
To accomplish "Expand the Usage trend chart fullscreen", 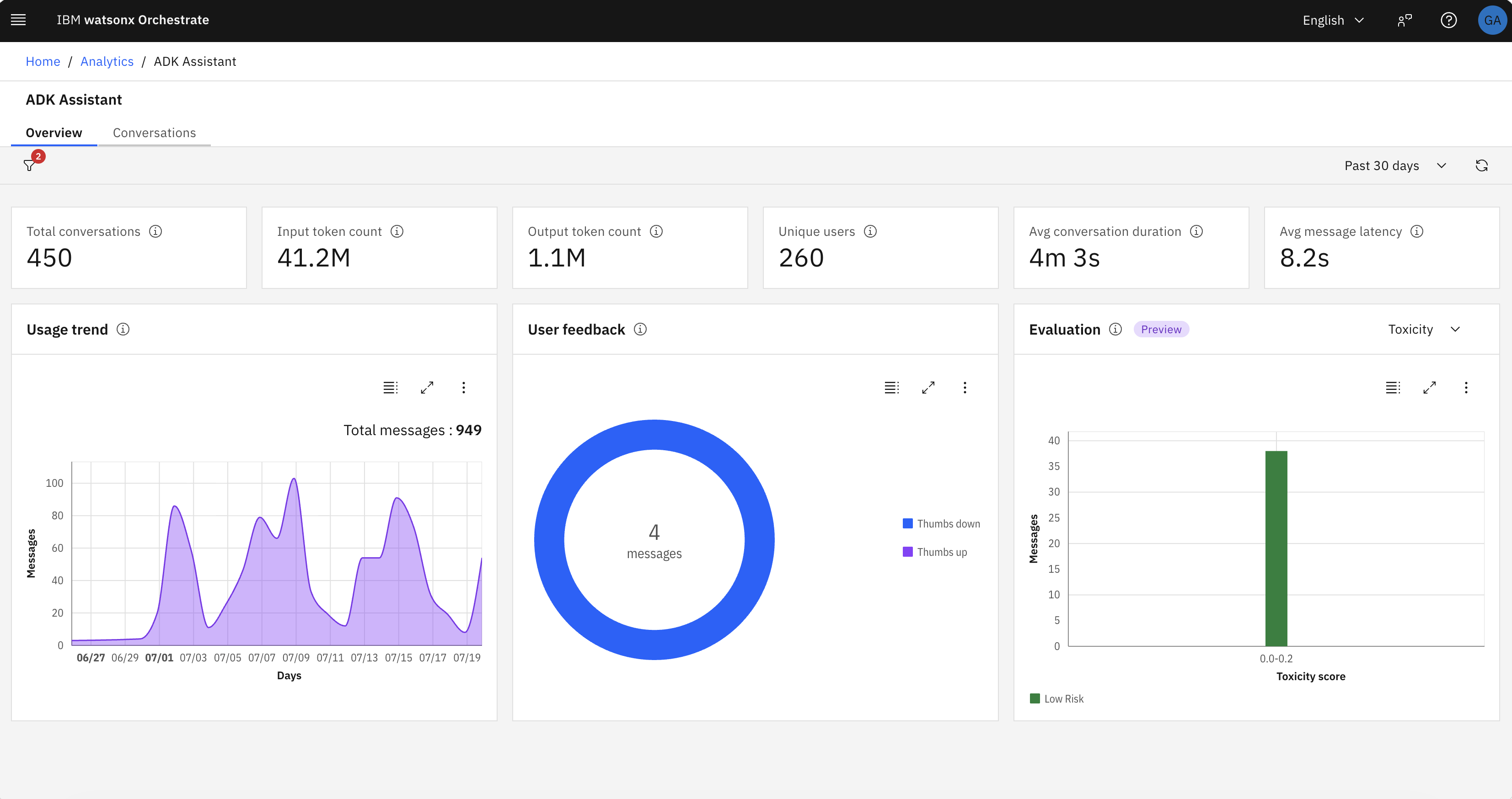I will coord(427,388).
